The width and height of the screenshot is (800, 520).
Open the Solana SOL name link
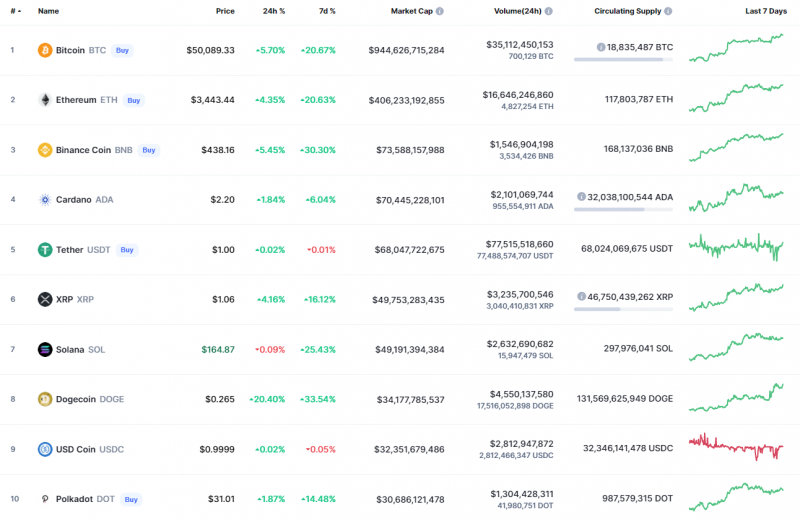point(80,350)
